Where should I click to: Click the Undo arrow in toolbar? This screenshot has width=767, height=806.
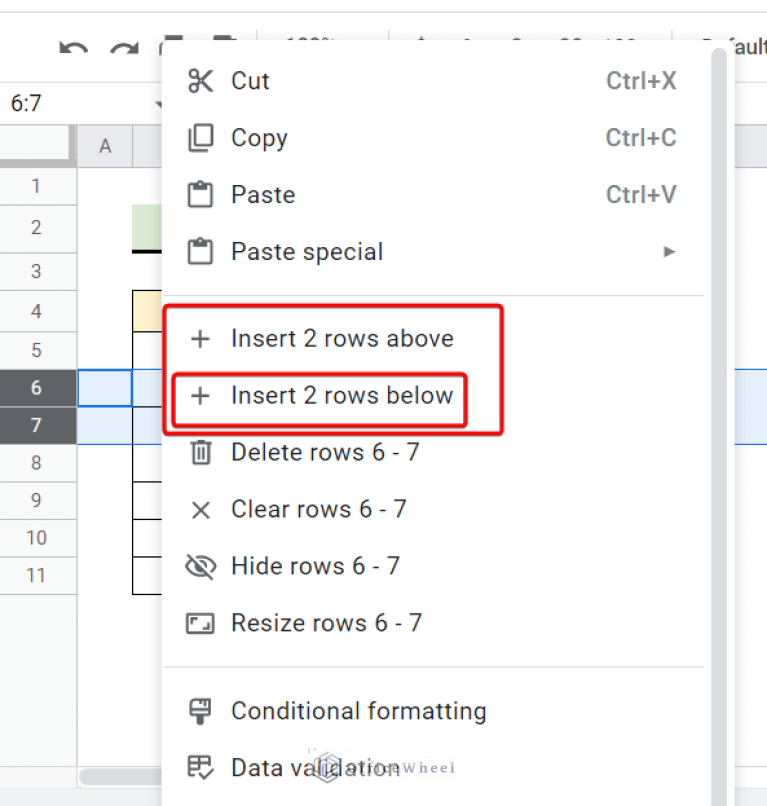(73, 50)
